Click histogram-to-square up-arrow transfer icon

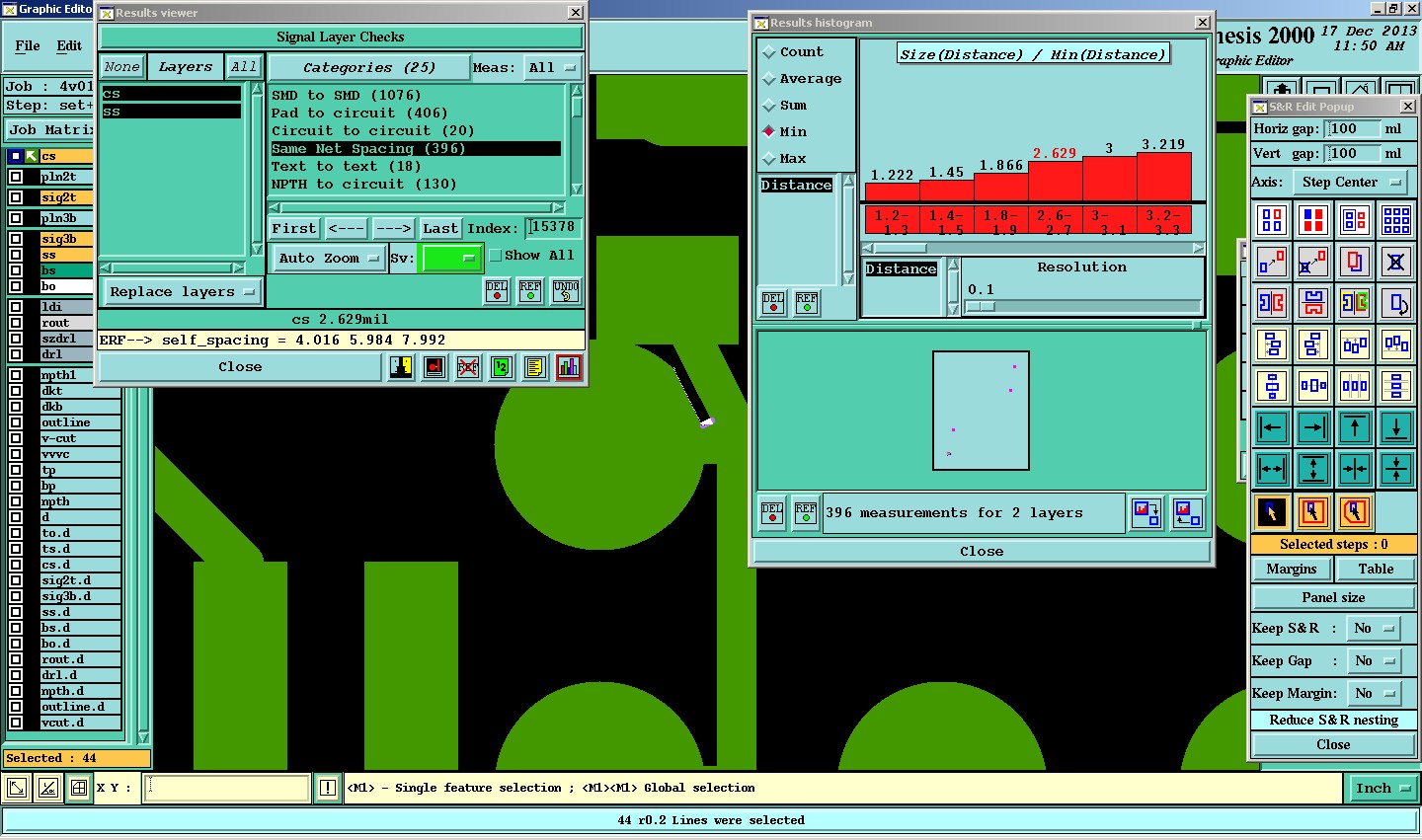pyautogui.click(x=1188, y=513)
